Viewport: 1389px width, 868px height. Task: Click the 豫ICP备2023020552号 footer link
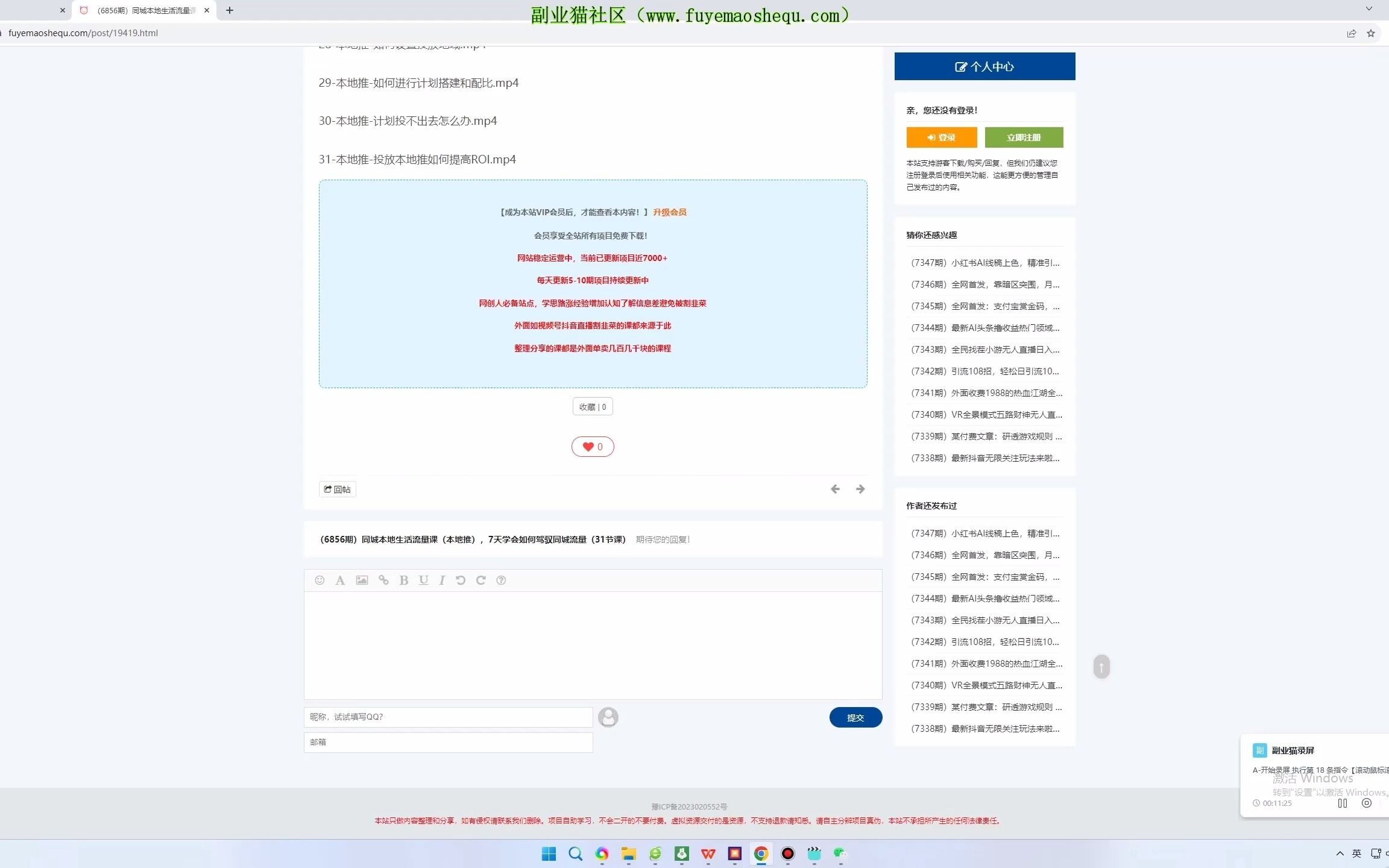click(689, 807)
